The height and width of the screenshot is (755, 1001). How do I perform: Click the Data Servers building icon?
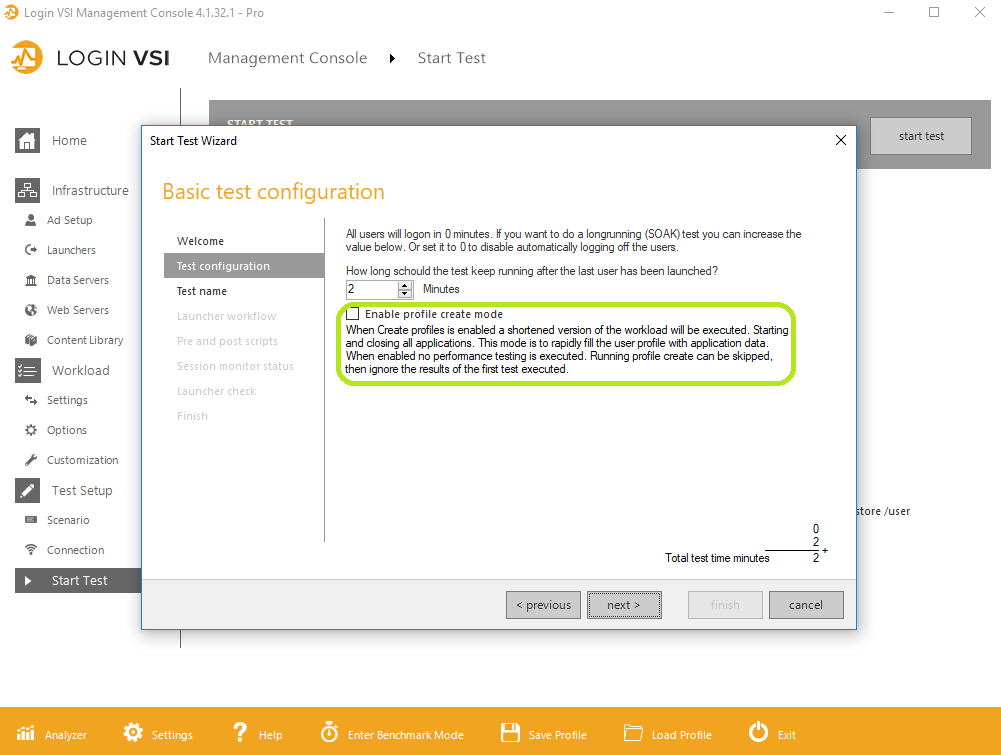31,280
